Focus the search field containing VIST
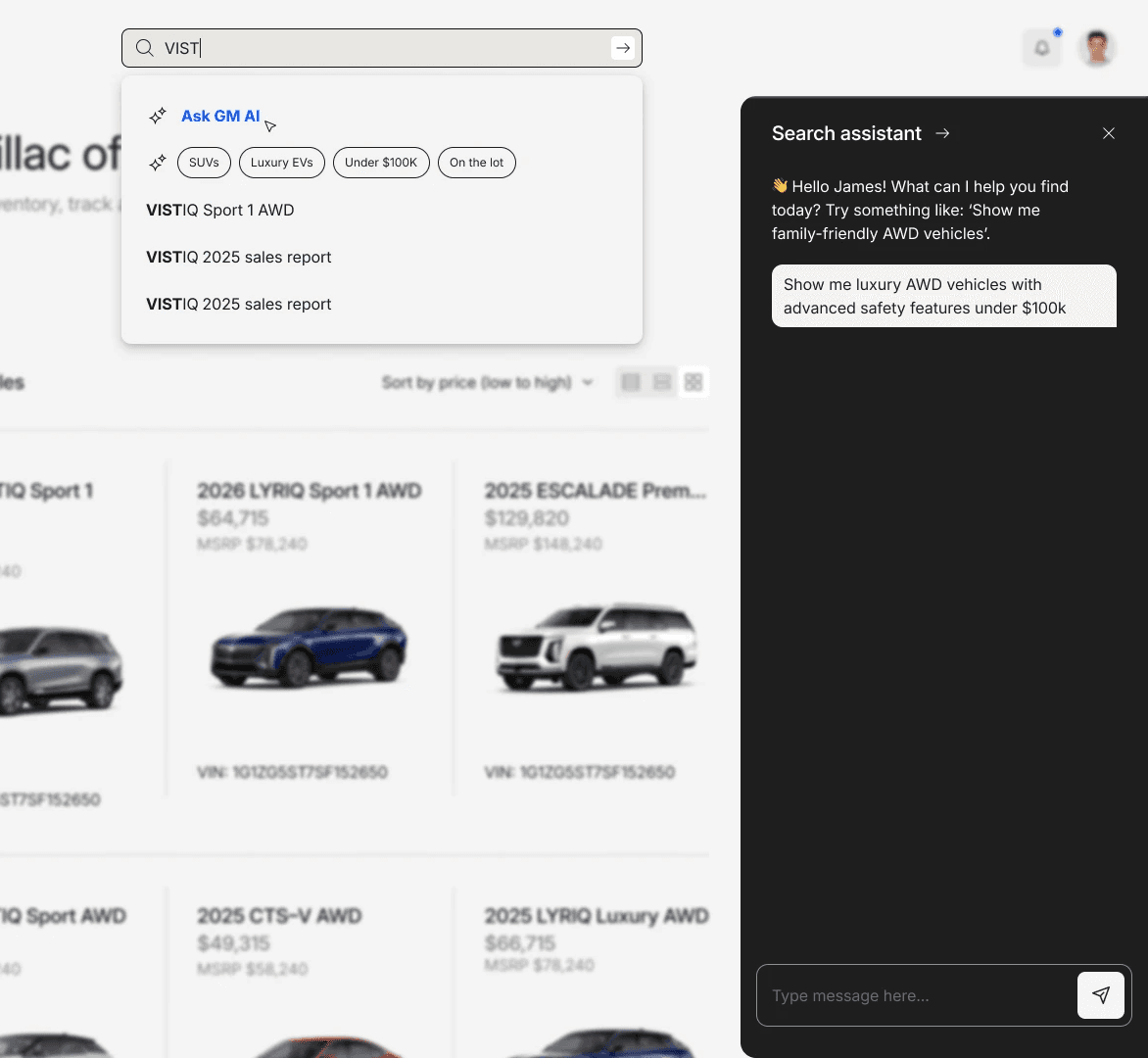Image resolution: width=1148 pixels, height=1058 pixels. tap(381, 48)
